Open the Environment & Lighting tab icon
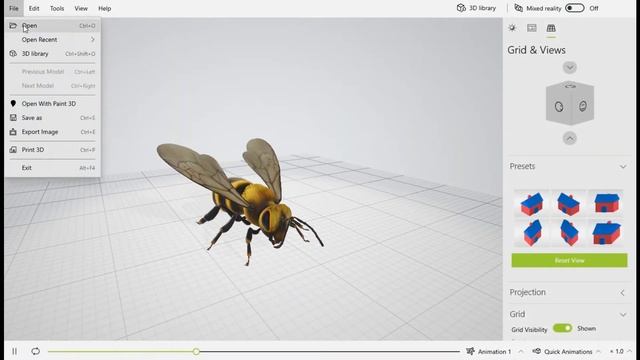 (x=512, y=28)
